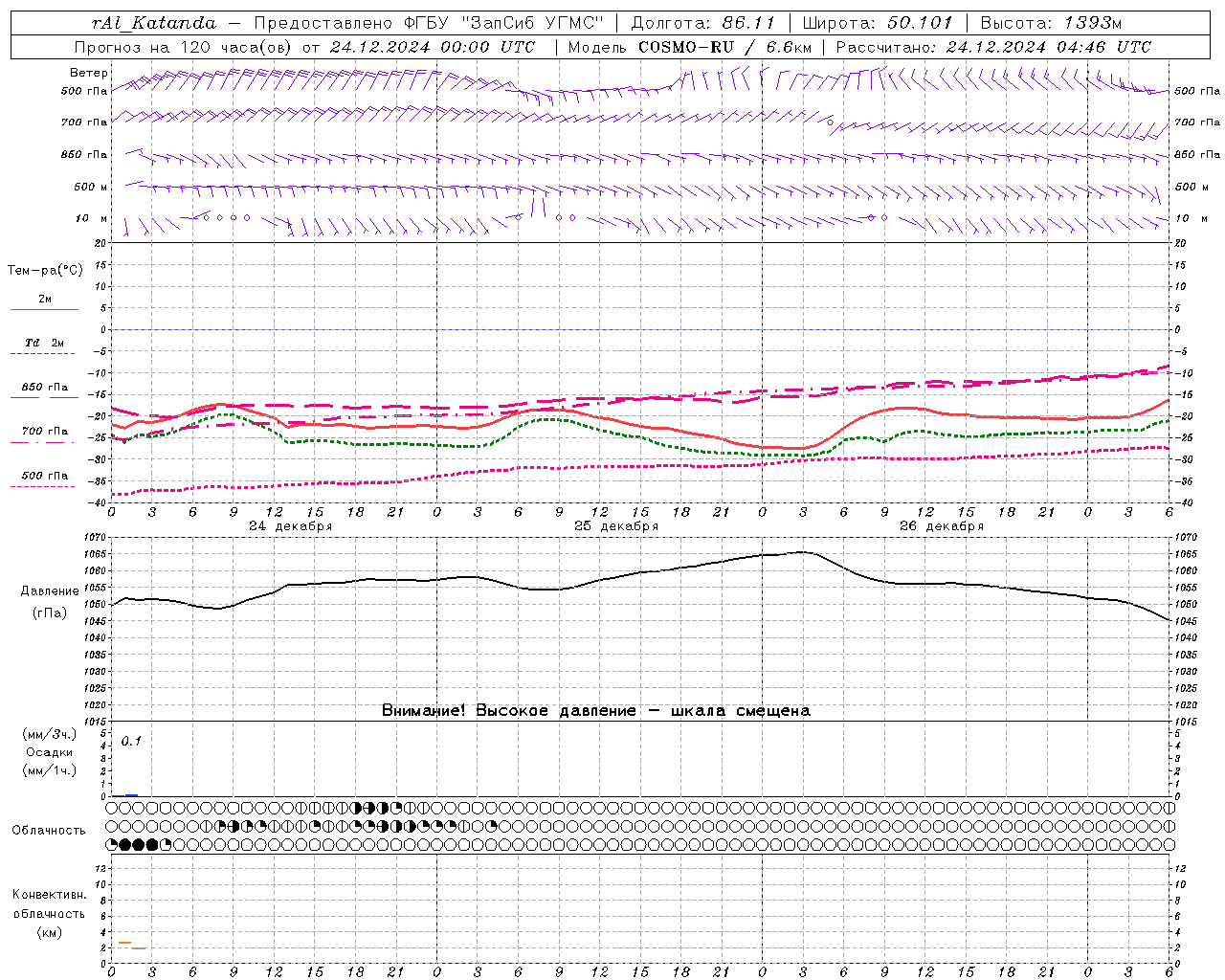Click the 850 гПа temperature legend entry
The height and width of the screenshot is (980, 1225).
click(45, 388)
